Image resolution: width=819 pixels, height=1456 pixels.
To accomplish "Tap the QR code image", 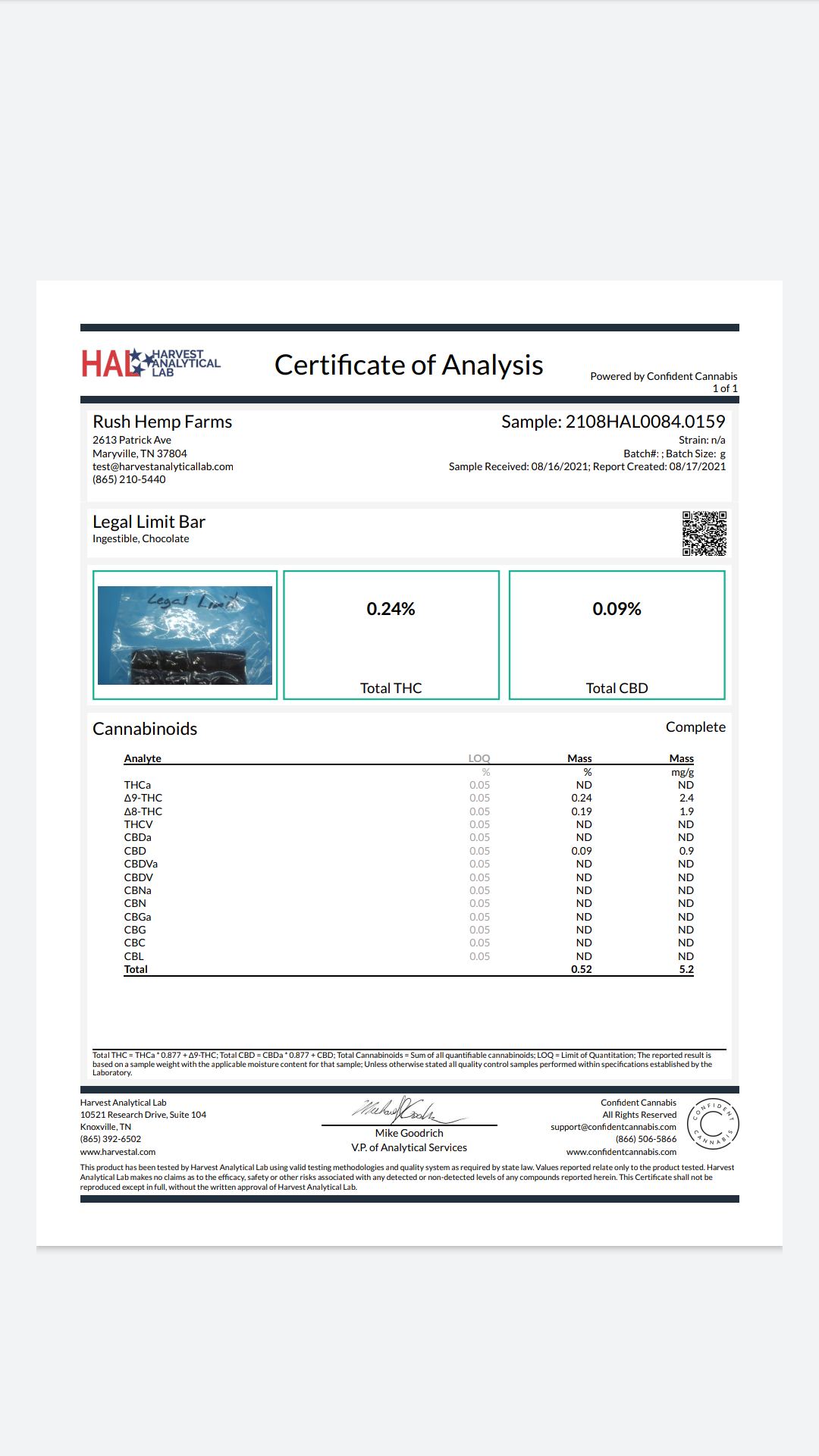I will (704, 534).
